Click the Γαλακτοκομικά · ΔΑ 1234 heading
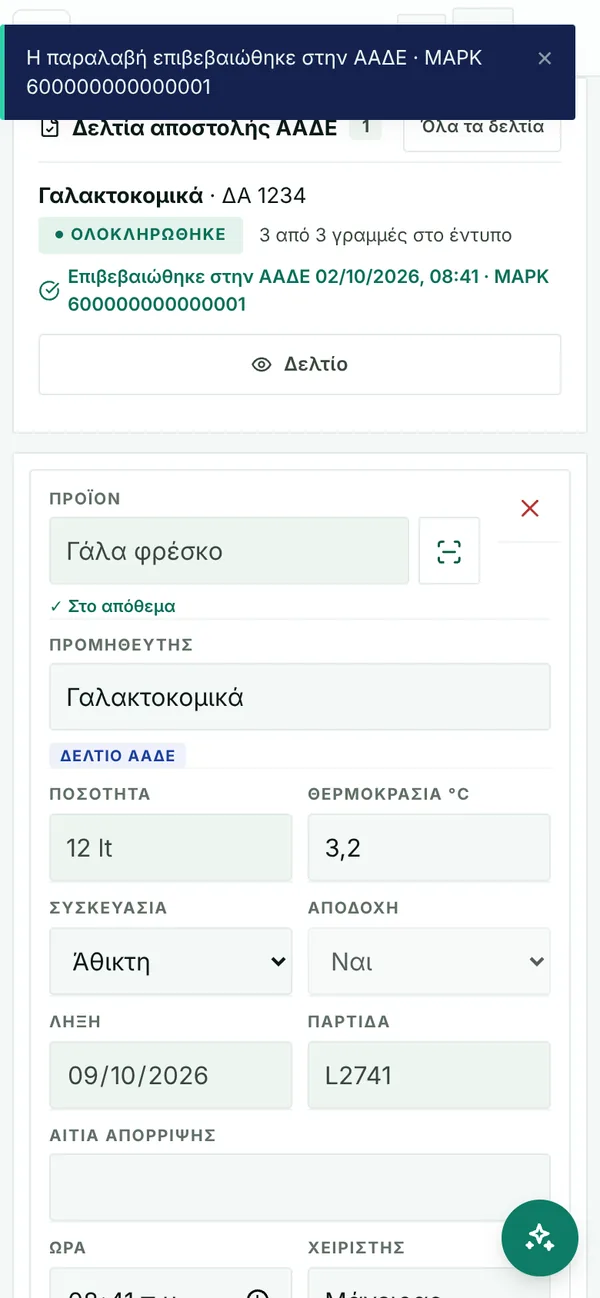This screenshot has height=1298, width=600. tap(172, 195)
